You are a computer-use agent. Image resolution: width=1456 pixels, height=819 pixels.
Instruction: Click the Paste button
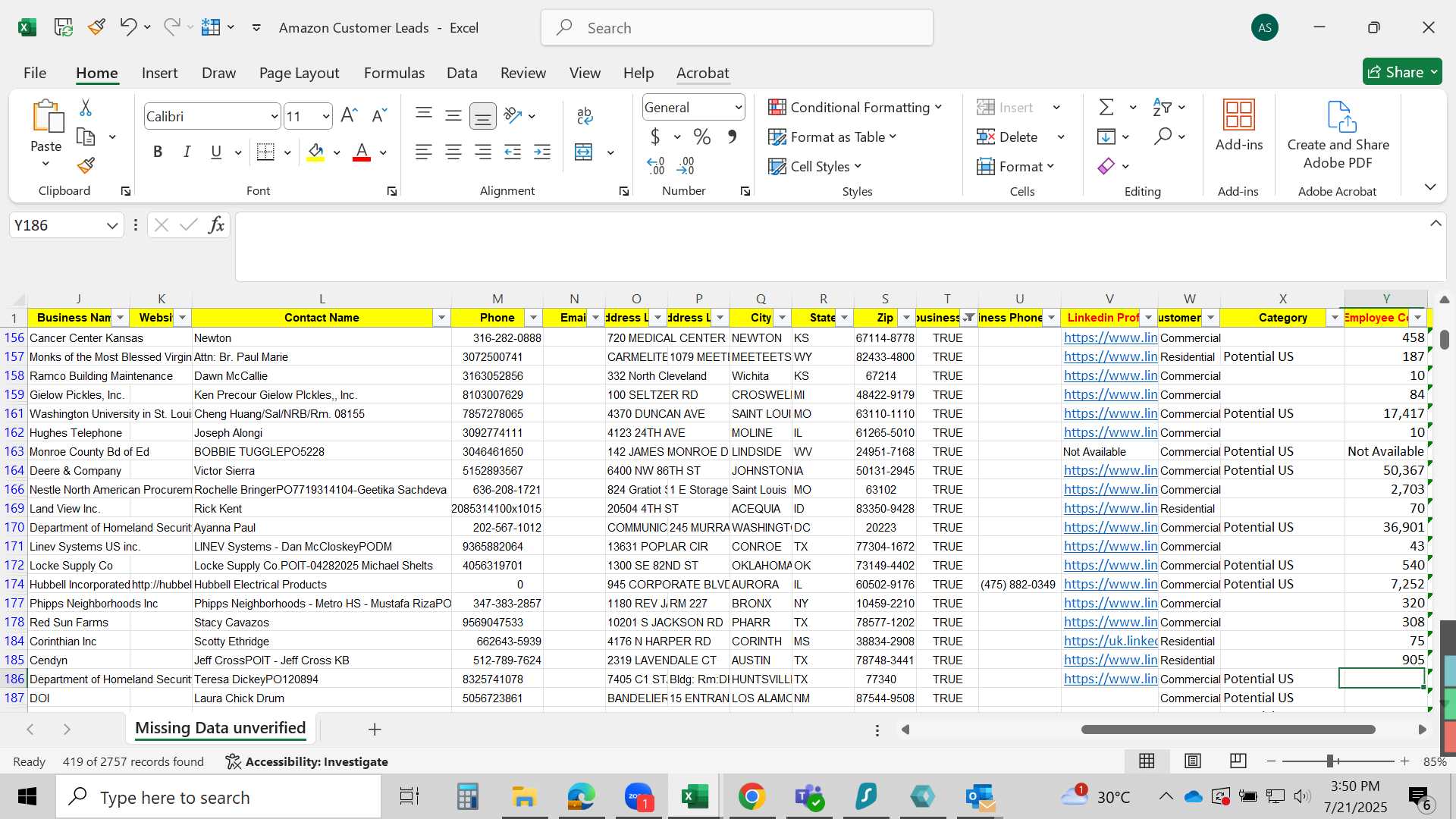(46, 135)
